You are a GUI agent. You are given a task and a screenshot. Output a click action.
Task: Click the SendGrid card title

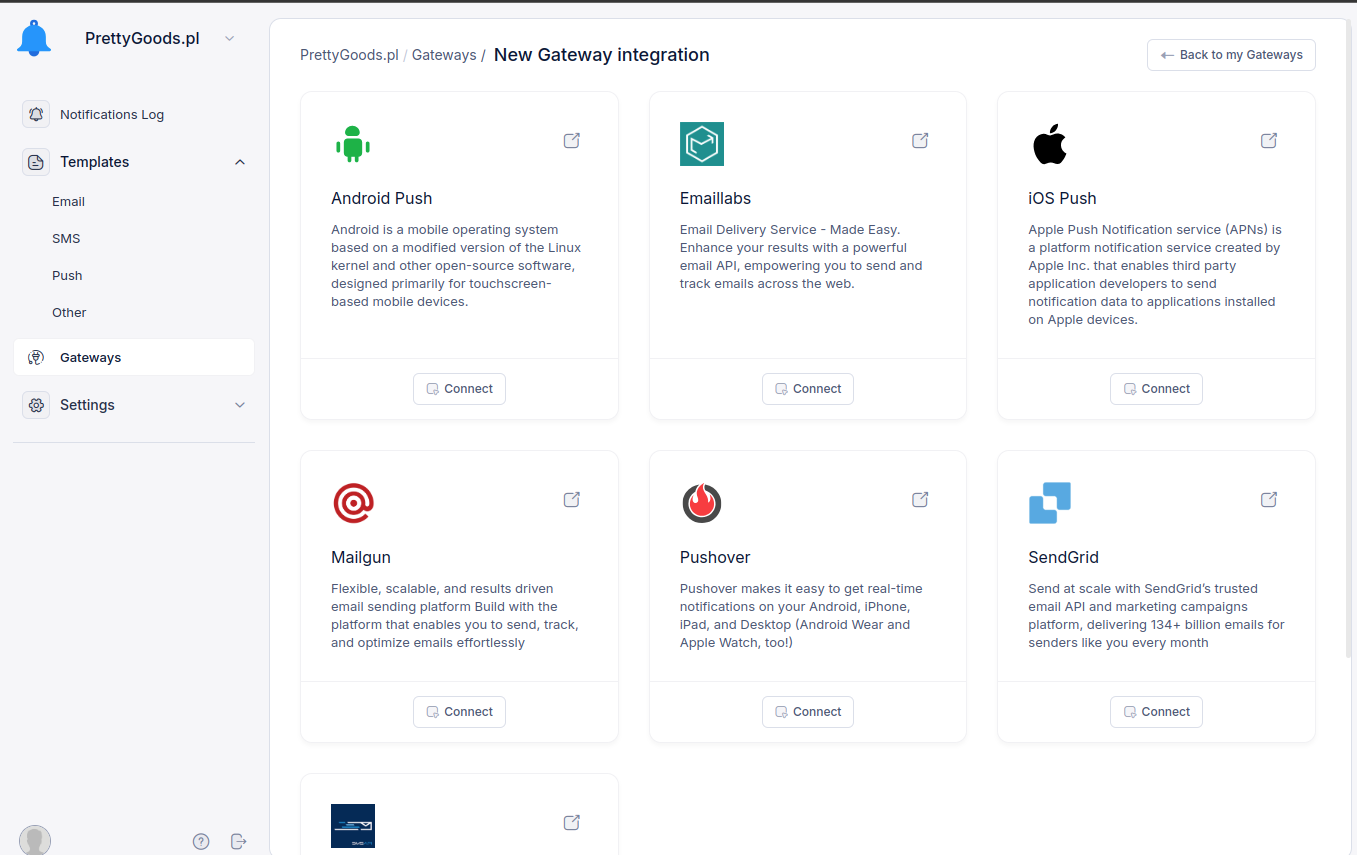click(1064, 557)
